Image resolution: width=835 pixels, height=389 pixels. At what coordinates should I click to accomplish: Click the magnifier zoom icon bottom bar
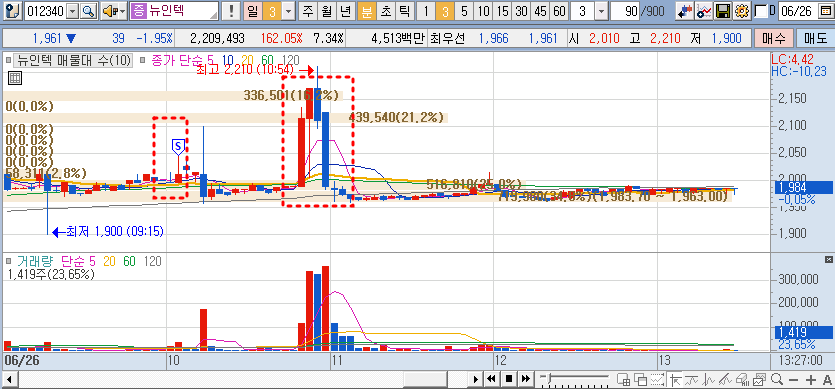click(776, 379)
